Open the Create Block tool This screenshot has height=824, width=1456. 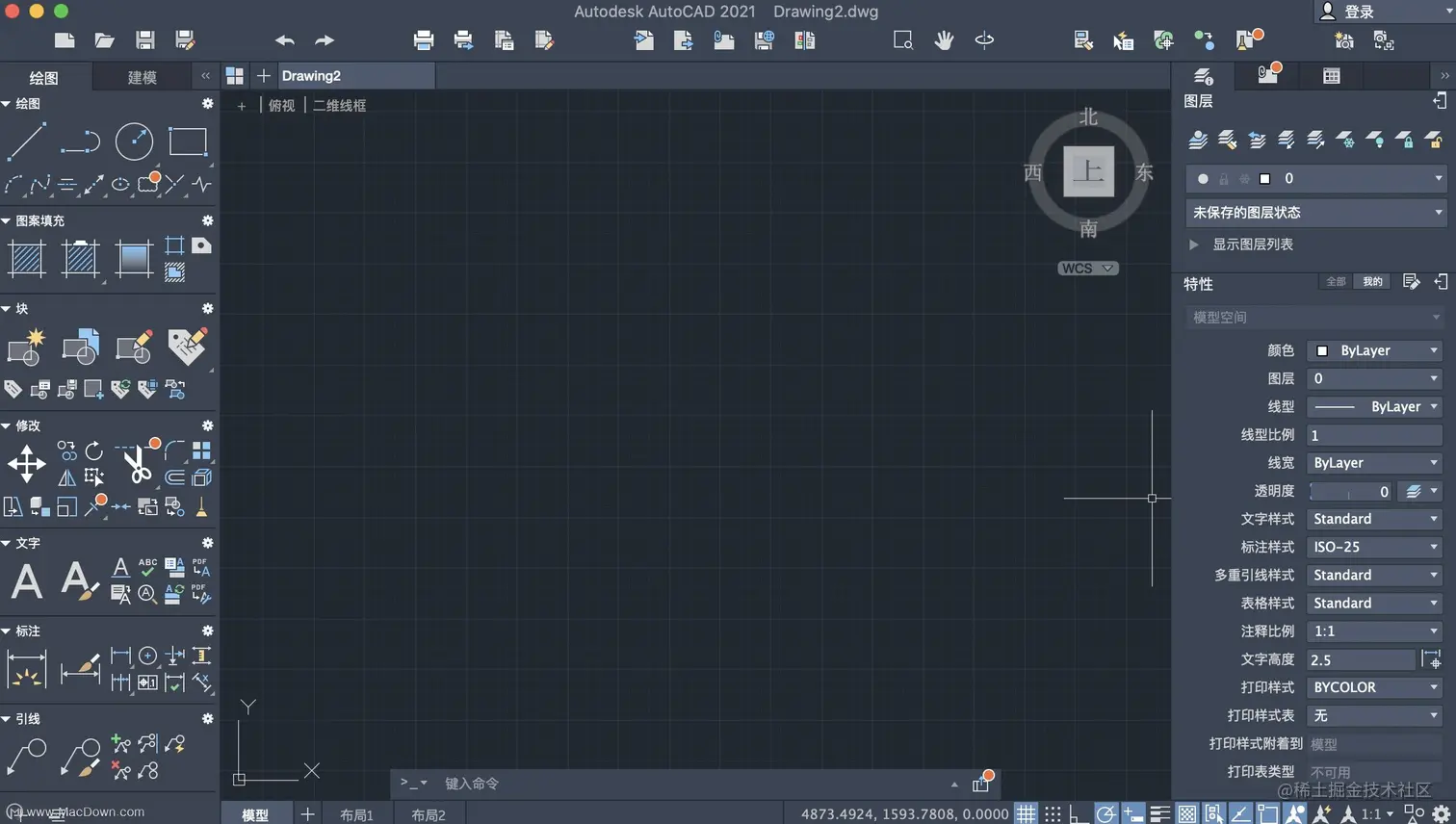pos(27,347)
